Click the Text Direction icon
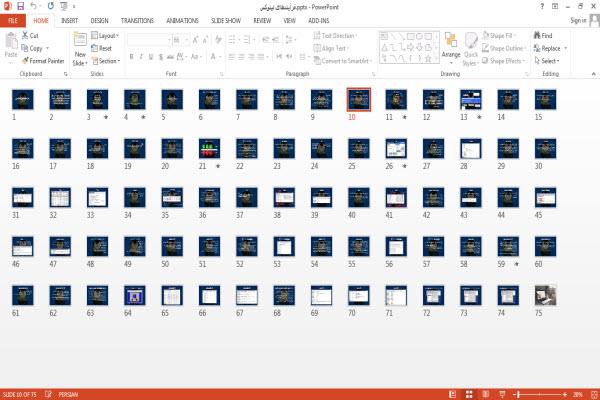 click(x=317, y=35)
